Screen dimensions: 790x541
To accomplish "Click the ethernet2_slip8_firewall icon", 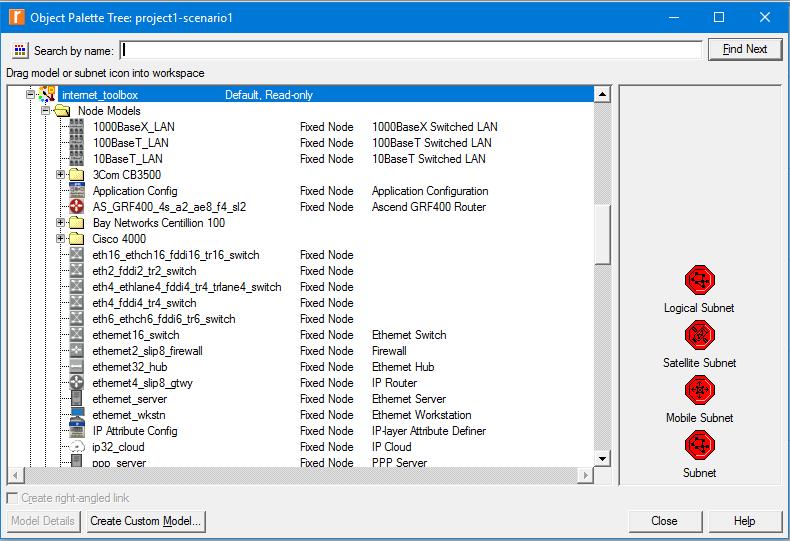I will 77,351.
